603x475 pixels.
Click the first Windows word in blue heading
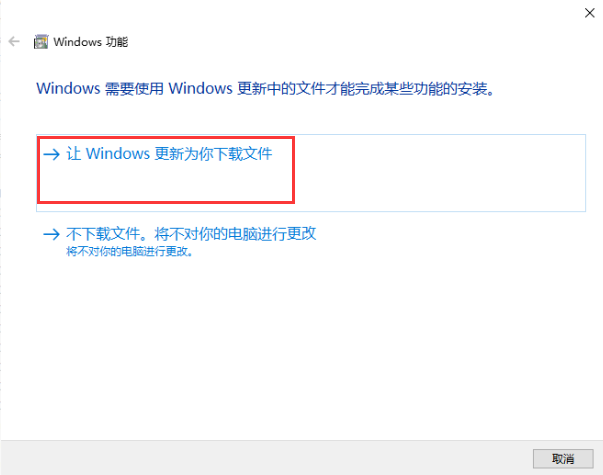[x=68, y=89]
